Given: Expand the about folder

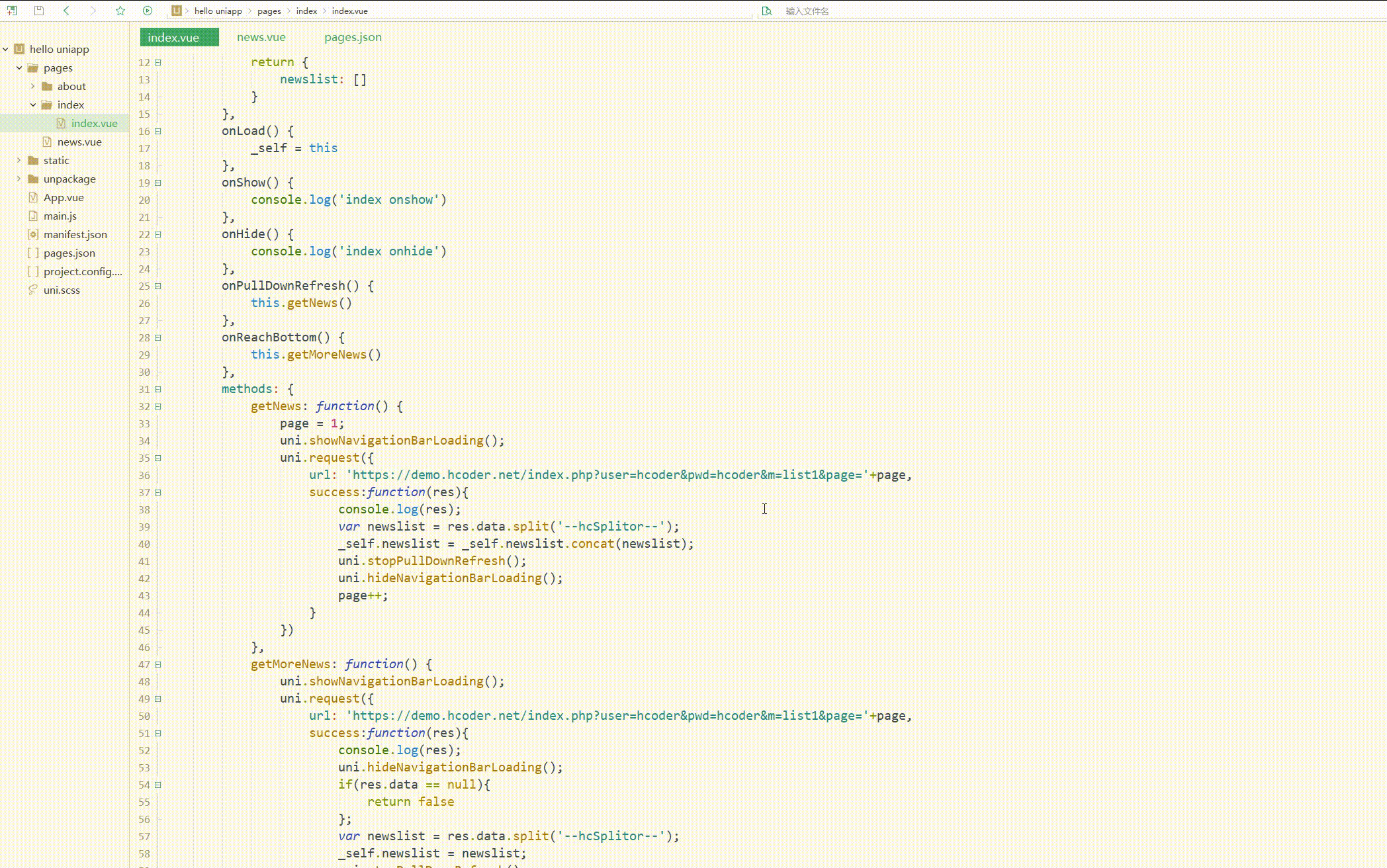Looking at the screenshot, I should (x=32, y=86).
